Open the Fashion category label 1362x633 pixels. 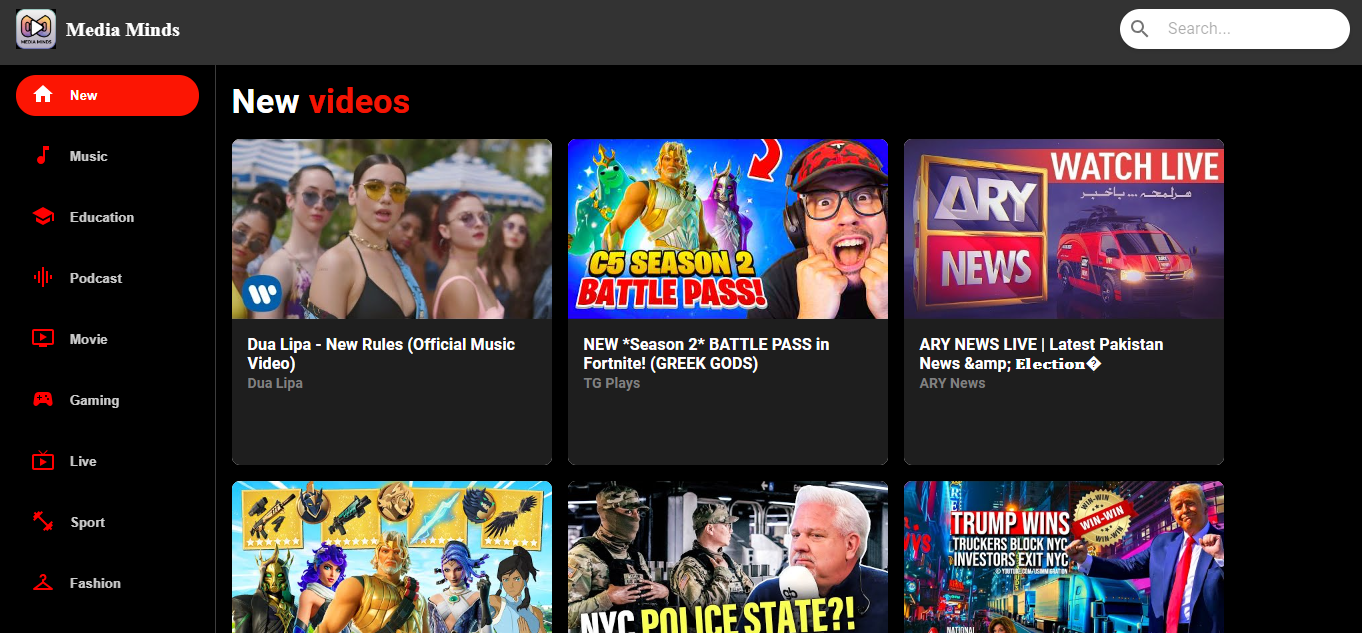point(95,584)
